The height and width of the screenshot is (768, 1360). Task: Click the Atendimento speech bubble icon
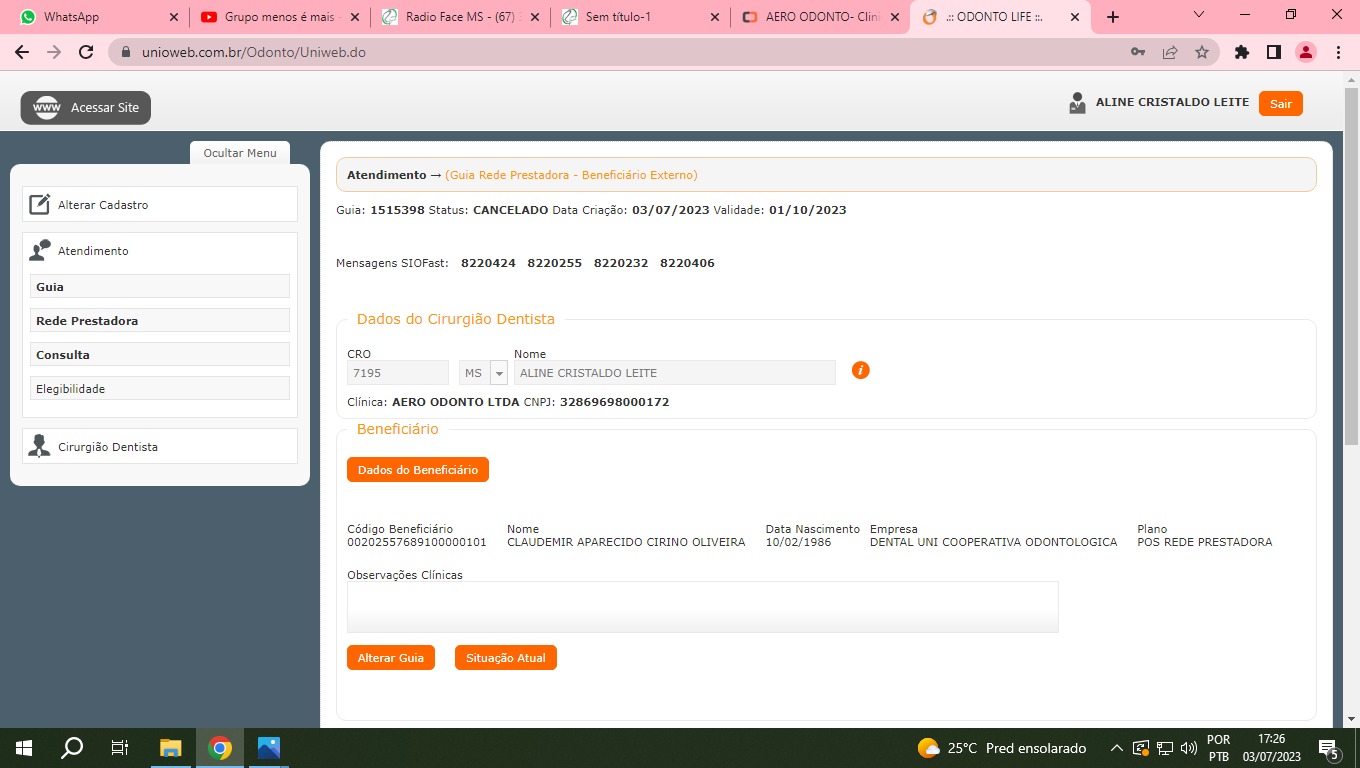coord(40,251)
